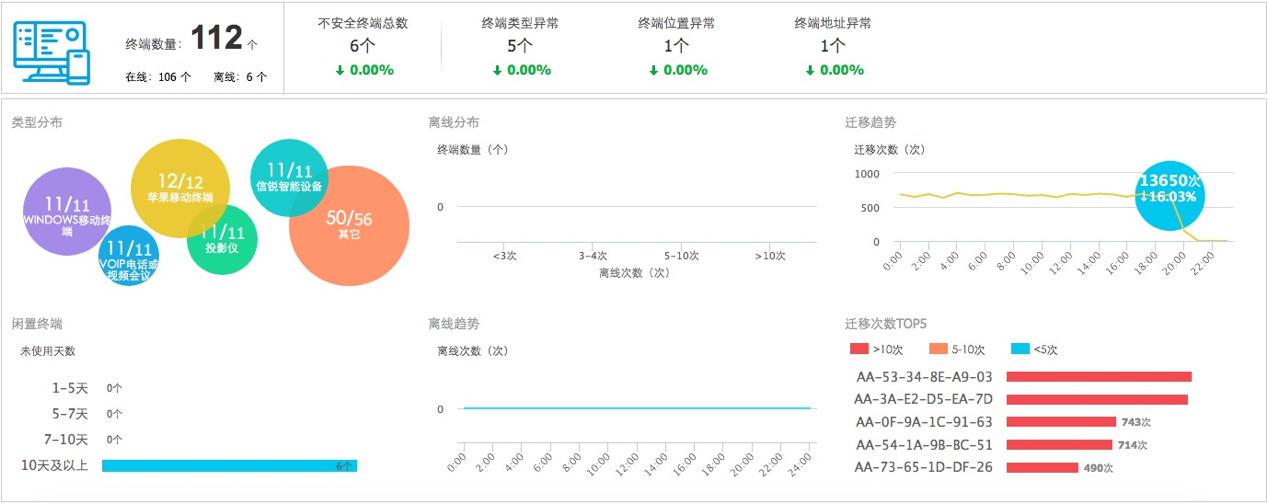Screen dimensions: 1268x504
Task: Open 不安全终端总数 6个 details
Action: [x=363, y=46]
